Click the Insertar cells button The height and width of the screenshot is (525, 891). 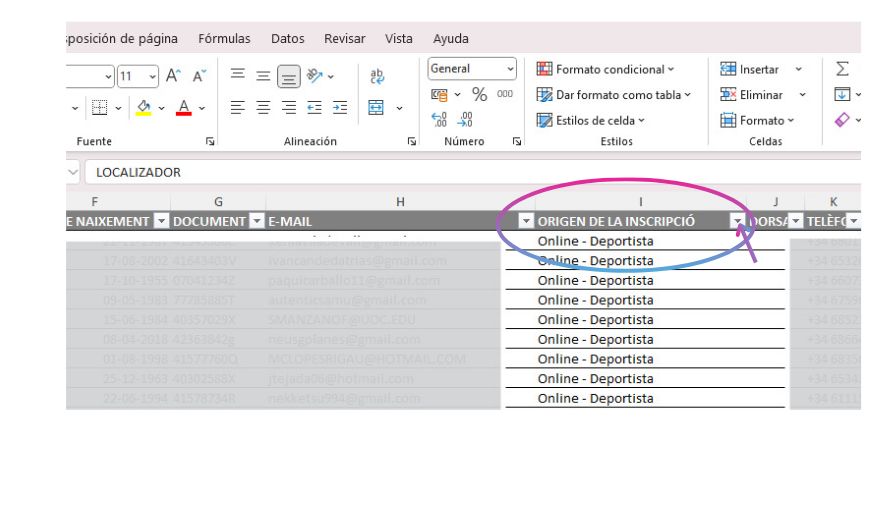[750, 69]
